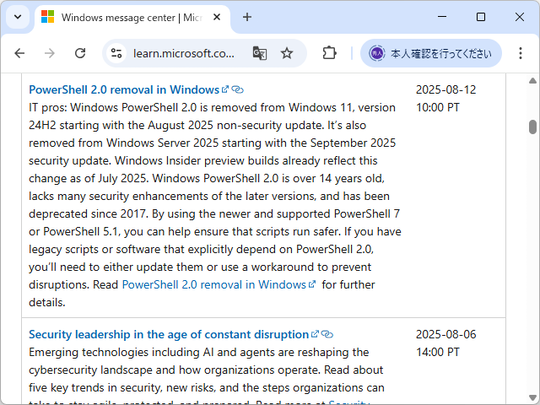
Task: Copy link icon beside PowerShell 2.0 removal title
Action: (238, 90)
